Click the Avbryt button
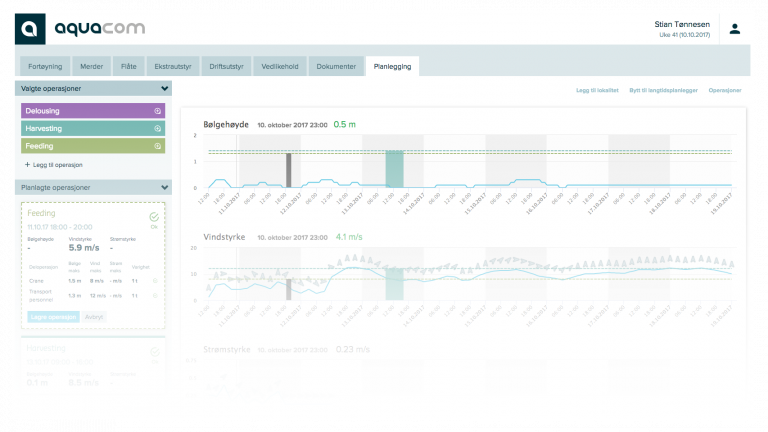768x432 pixels. (x=94, y=317)
